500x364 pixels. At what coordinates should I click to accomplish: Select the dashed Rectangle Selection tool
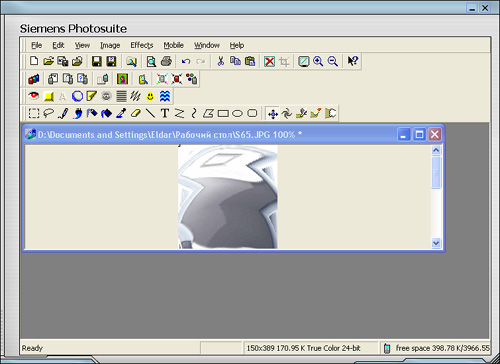coord(34,113)
